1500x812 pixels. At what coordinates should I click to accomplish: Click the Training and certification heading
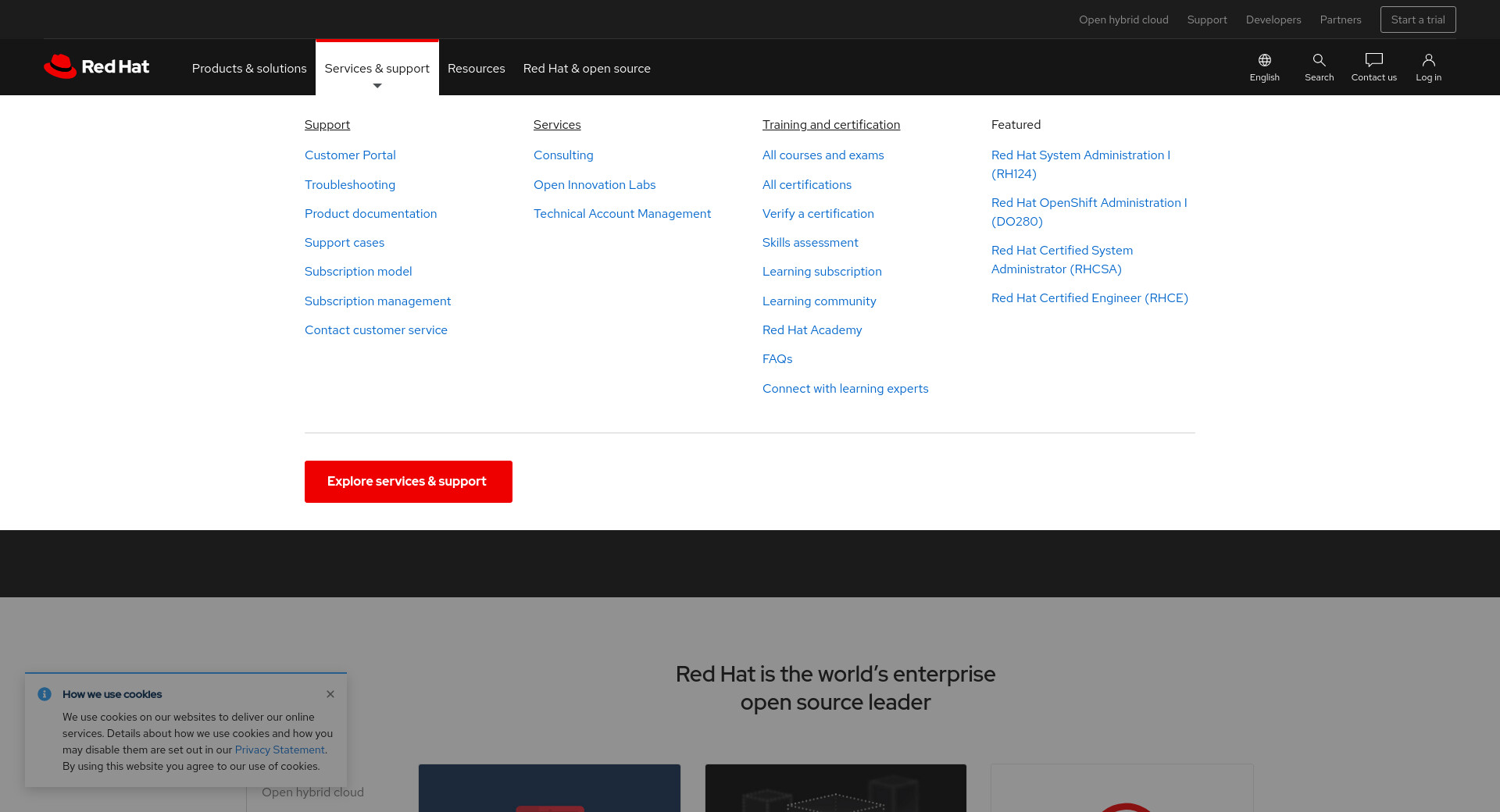tap(830, 125)
